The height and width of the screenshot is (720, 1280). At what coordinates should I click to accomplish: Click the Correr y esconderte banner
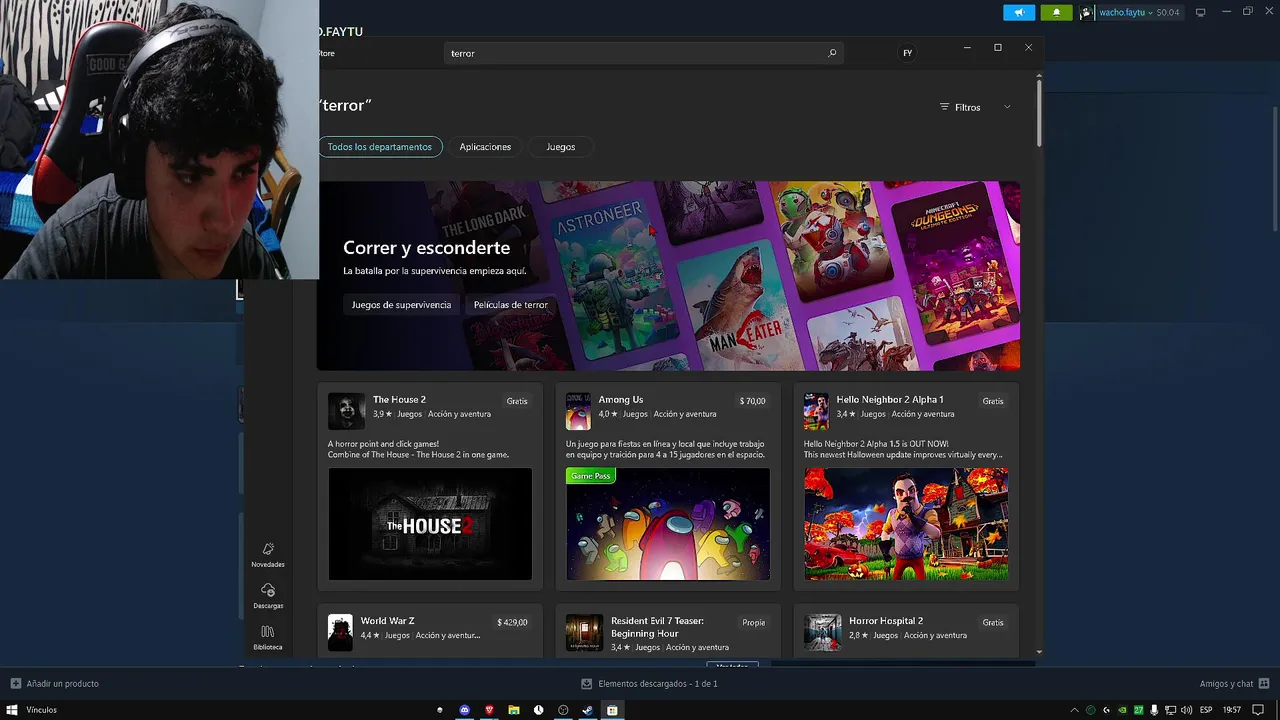tap(668, 276)
